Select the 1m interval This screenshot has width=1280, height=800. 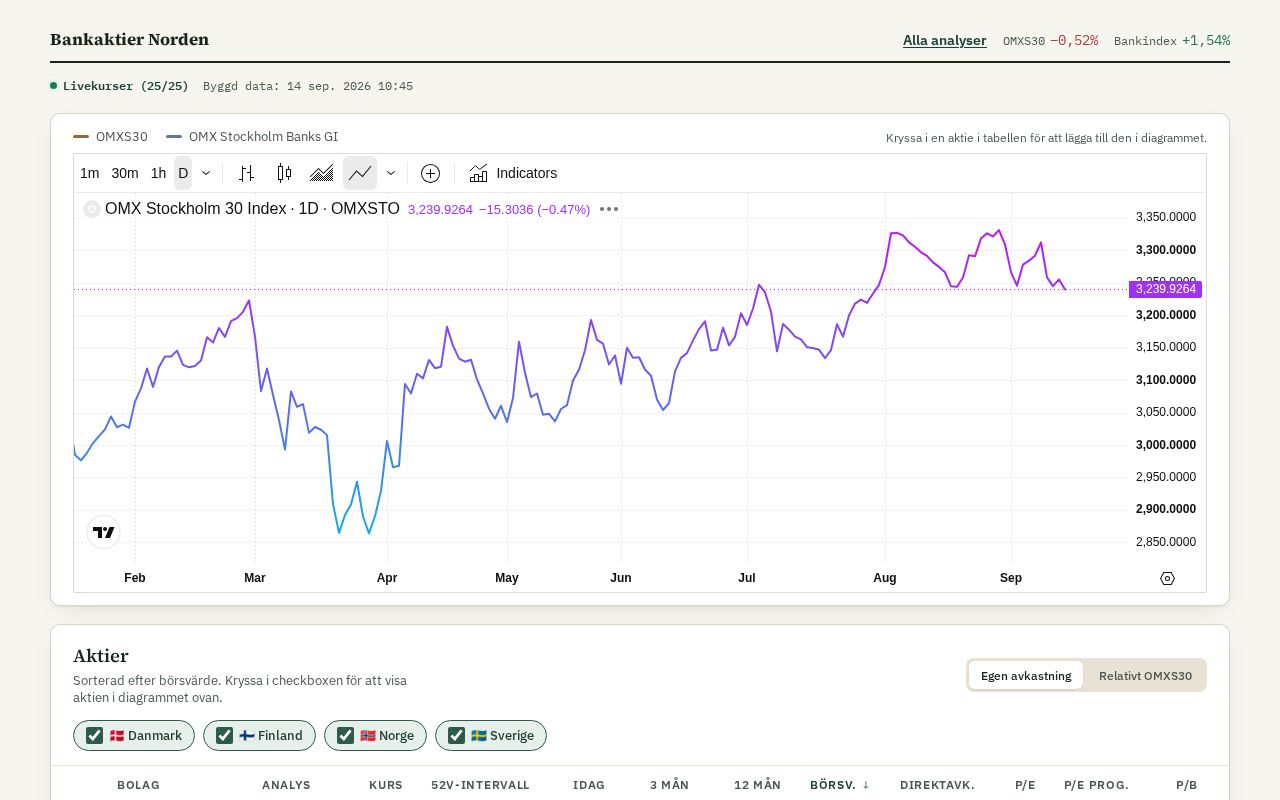tap(90, 173)
